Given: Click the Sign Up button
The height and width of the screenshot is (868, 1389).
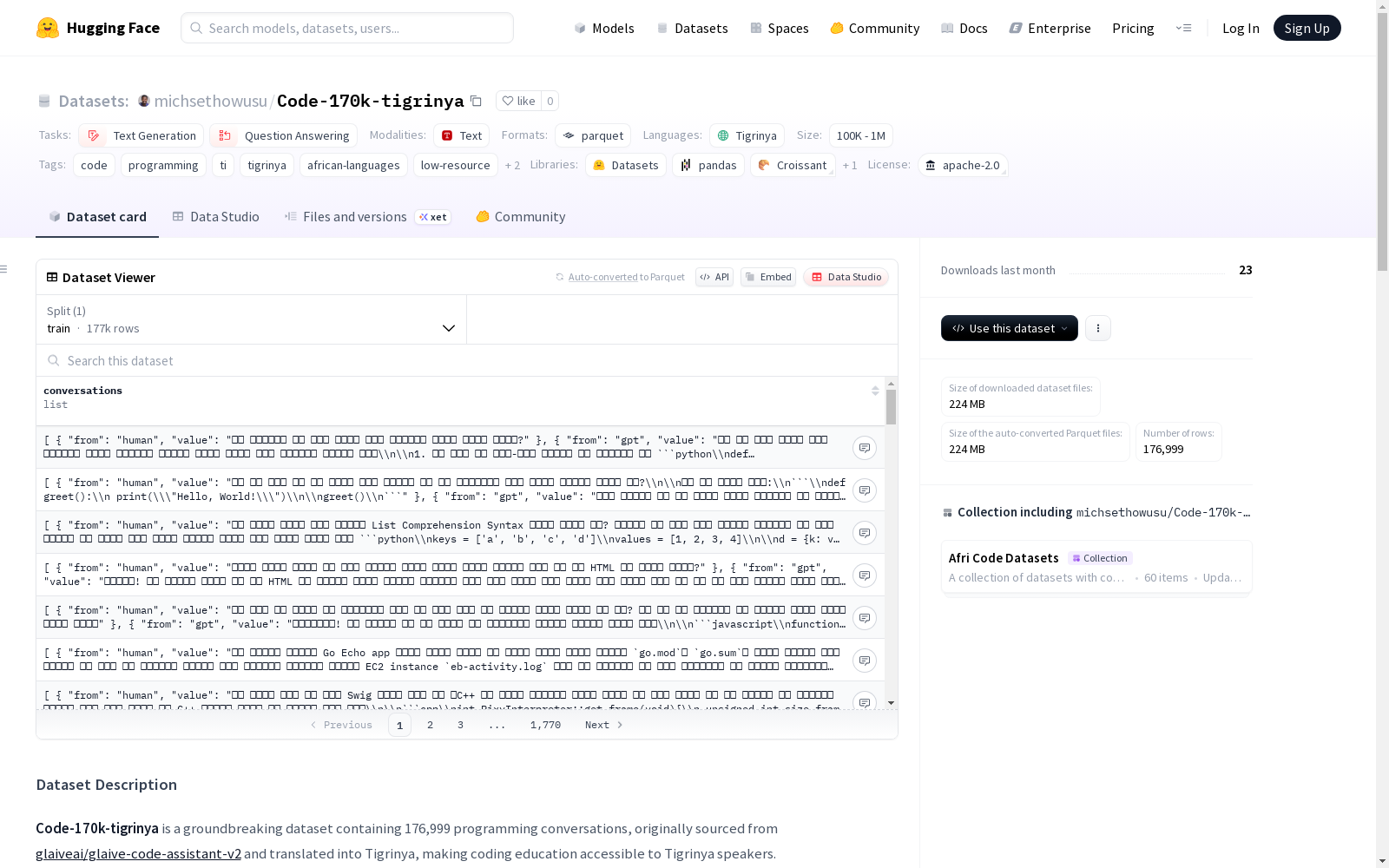Looking at the screenshot, I should [x=1307, y=28].
